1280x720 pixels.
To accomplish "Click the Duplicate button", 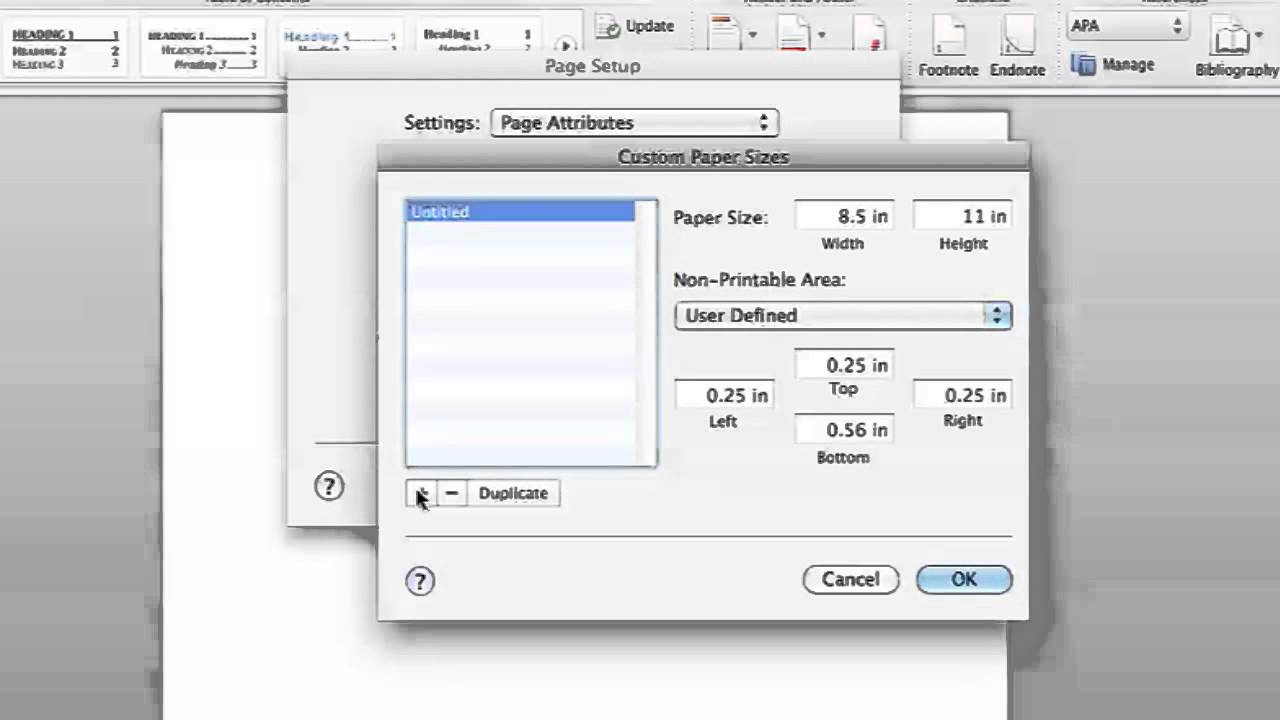I will point(513,493).
